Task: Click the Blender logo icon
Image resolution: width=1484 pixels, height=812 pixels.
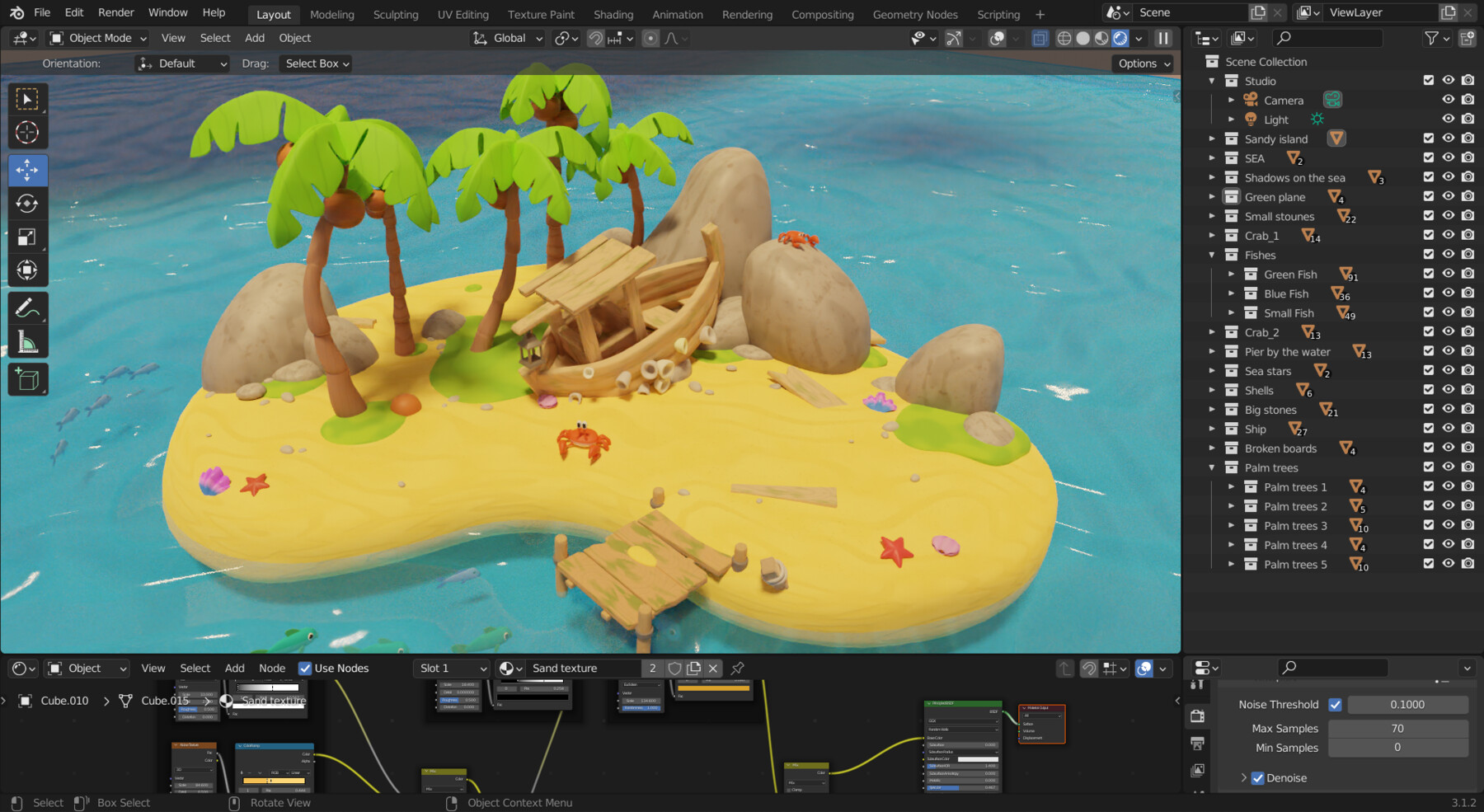Action: [x=16, y=12]
